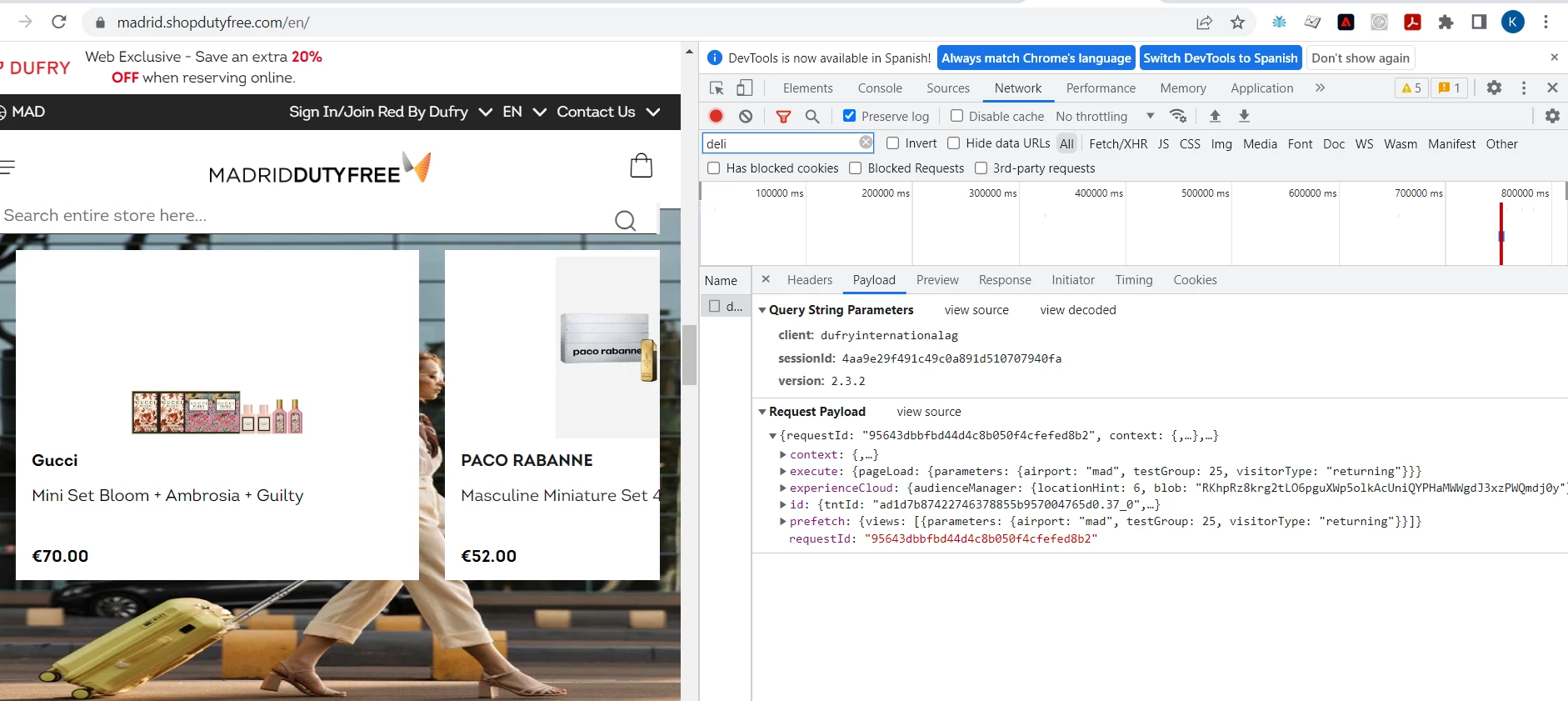Check the Invert filter checkbox
The height and width of the screenshot is (701, 1568).
[x=892, y=143]
